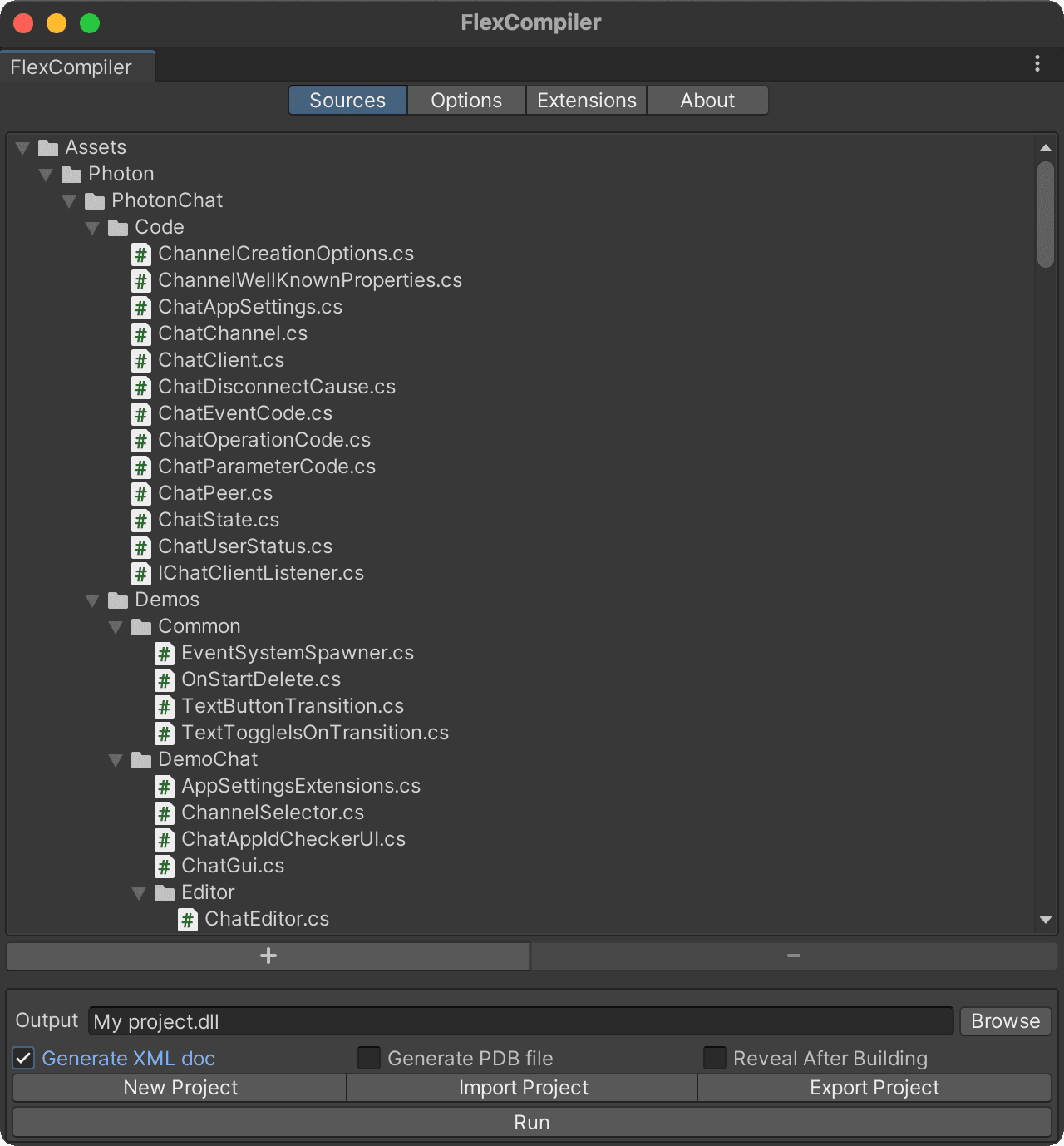Click the ChatClient.cs script icon
This screenshot has height=1146, width=1064.
tap(141, 361)
